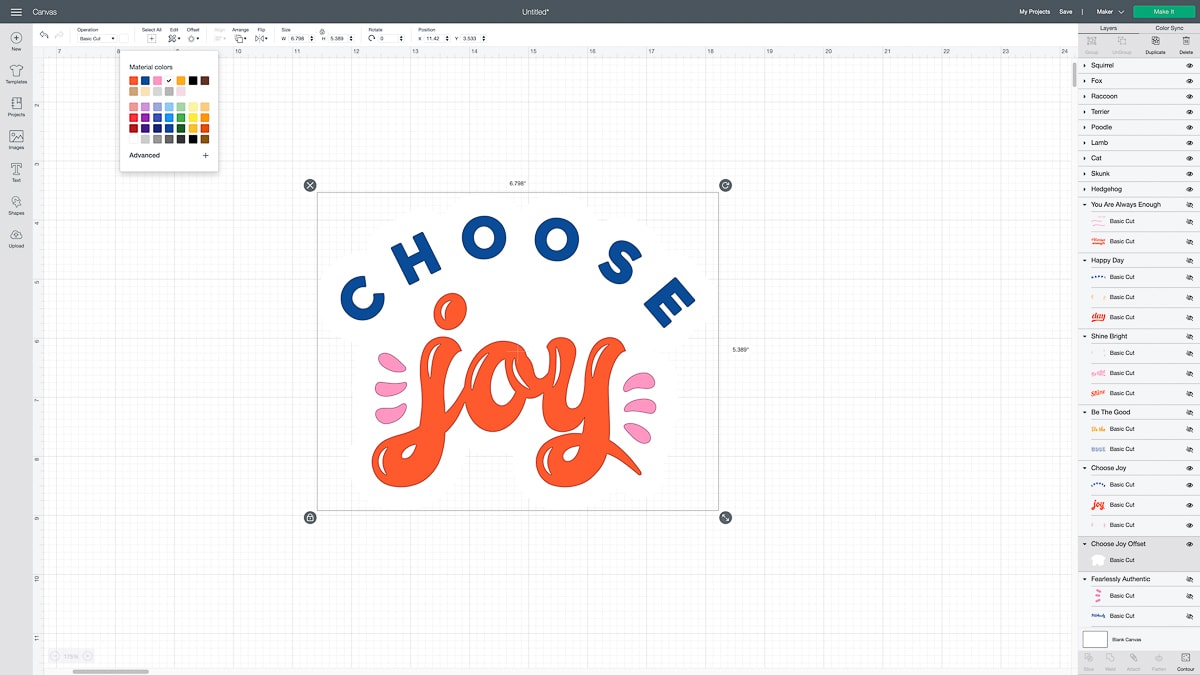
Task: Hide the Squirrel layer
Action: (x=1189, y=66)
